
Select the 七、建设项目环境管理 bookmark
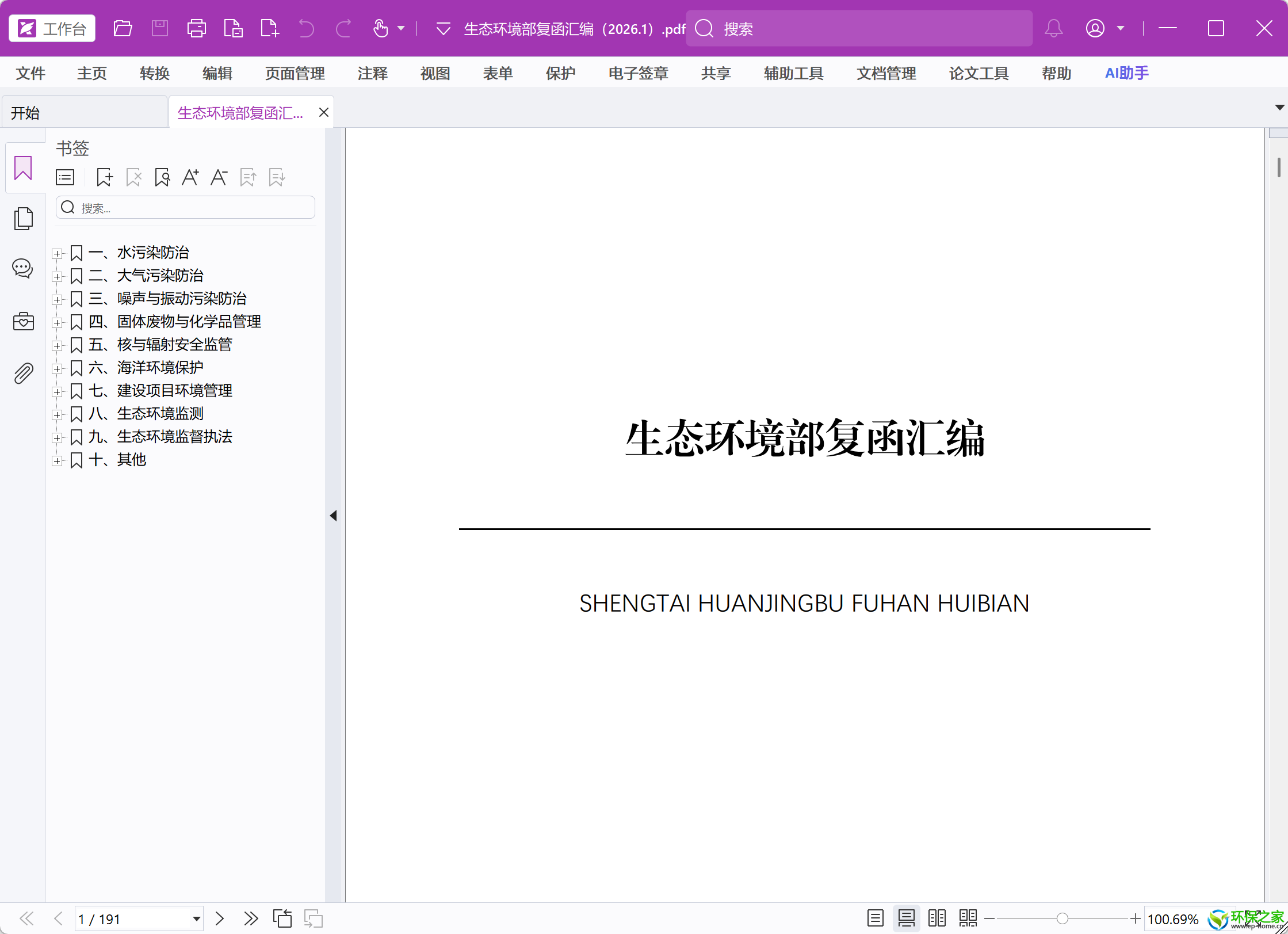click(x=160, y=391)
